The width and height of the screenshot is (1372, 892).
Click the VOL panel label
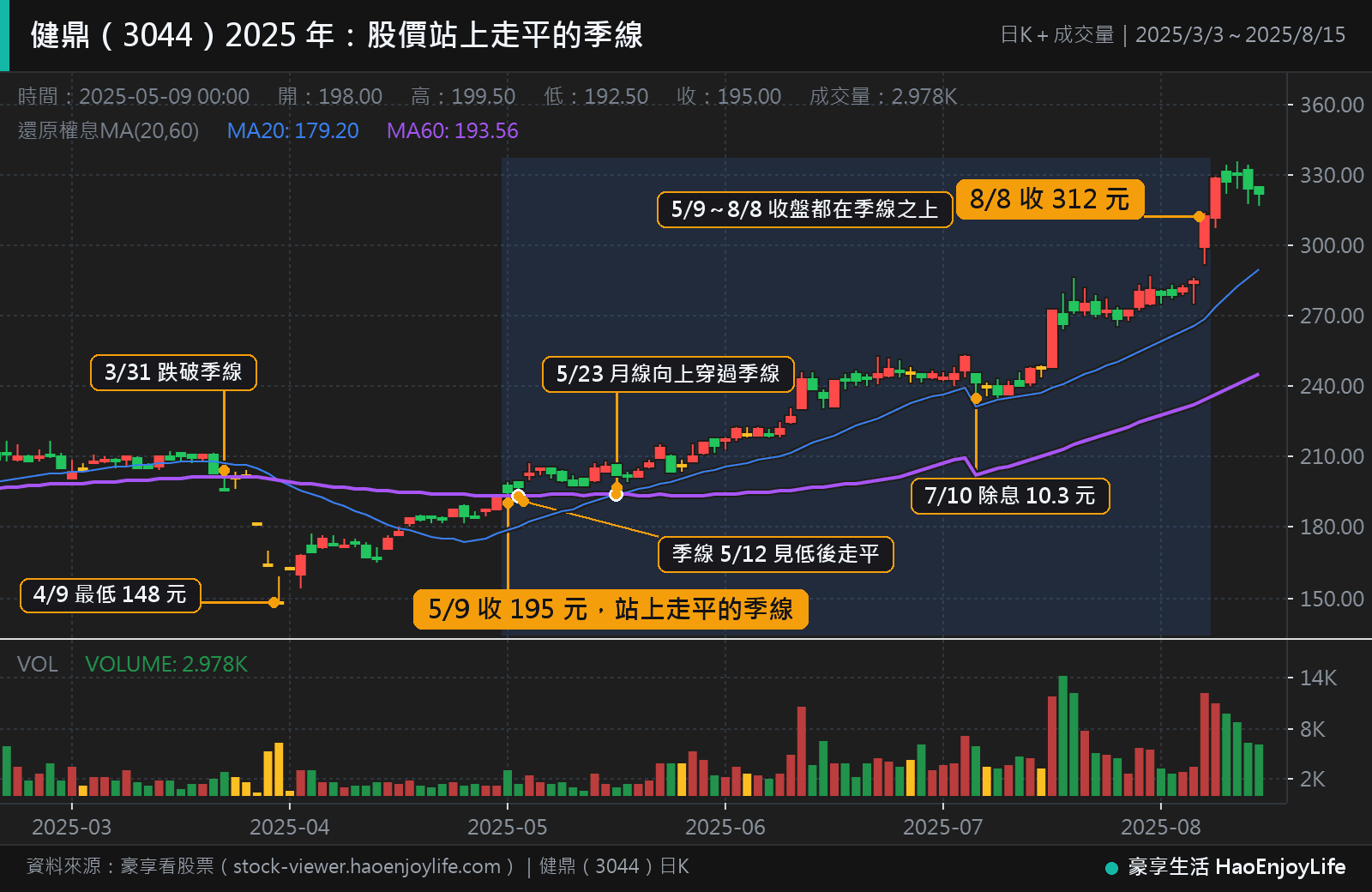(38, 664)
